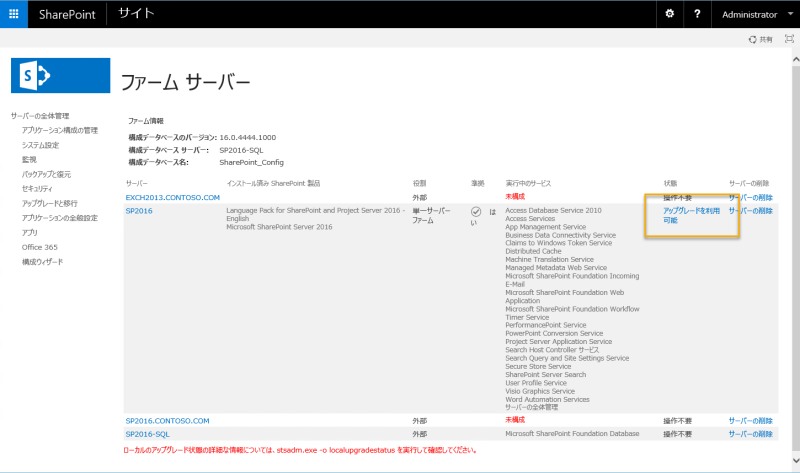Click Microsoft SharePoint Foundation Database text

[x=572, y=434]
